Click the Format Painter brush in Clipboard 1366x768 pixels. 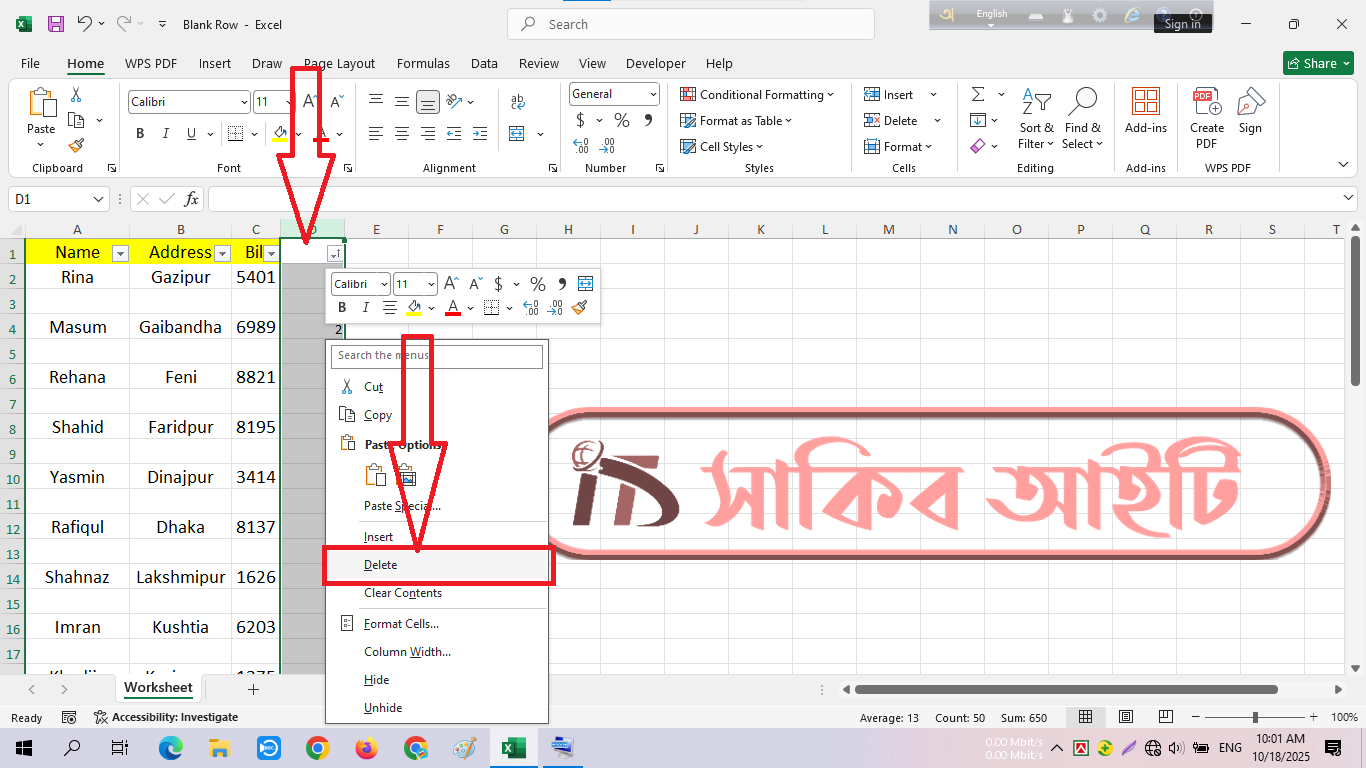76,146
